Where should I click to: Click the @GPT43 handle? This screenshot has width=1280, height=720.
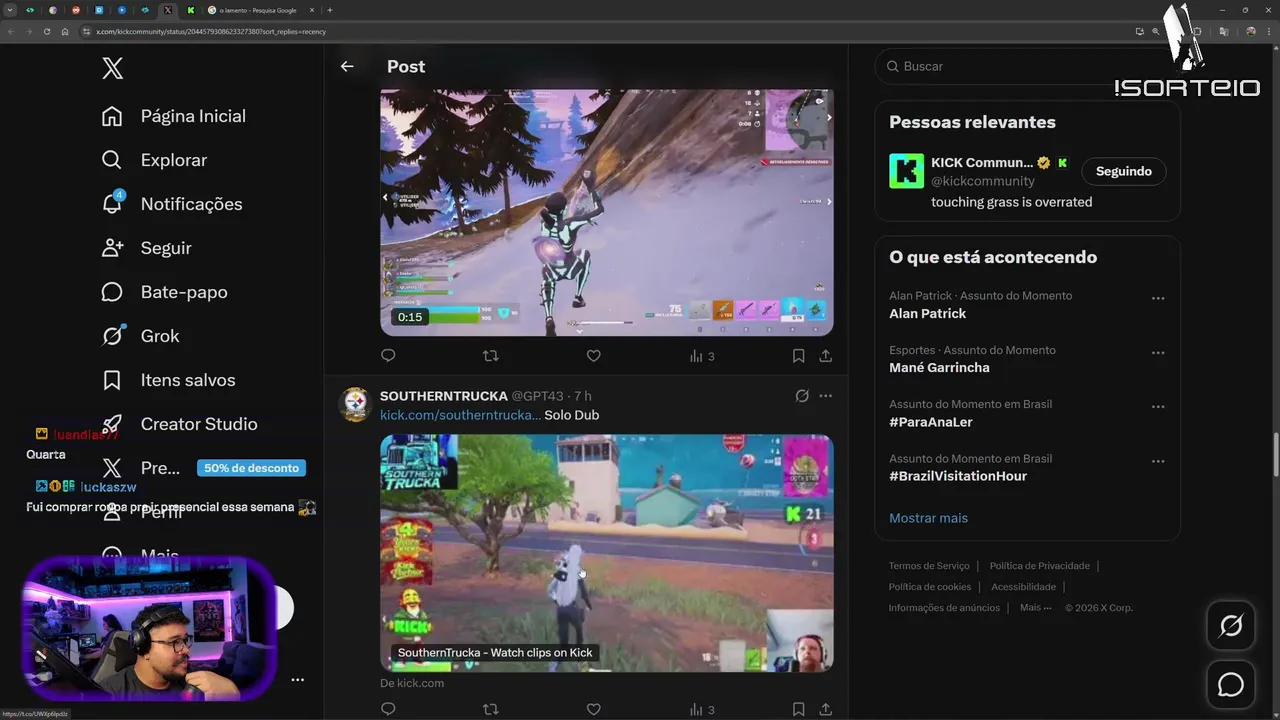[537, 396]
